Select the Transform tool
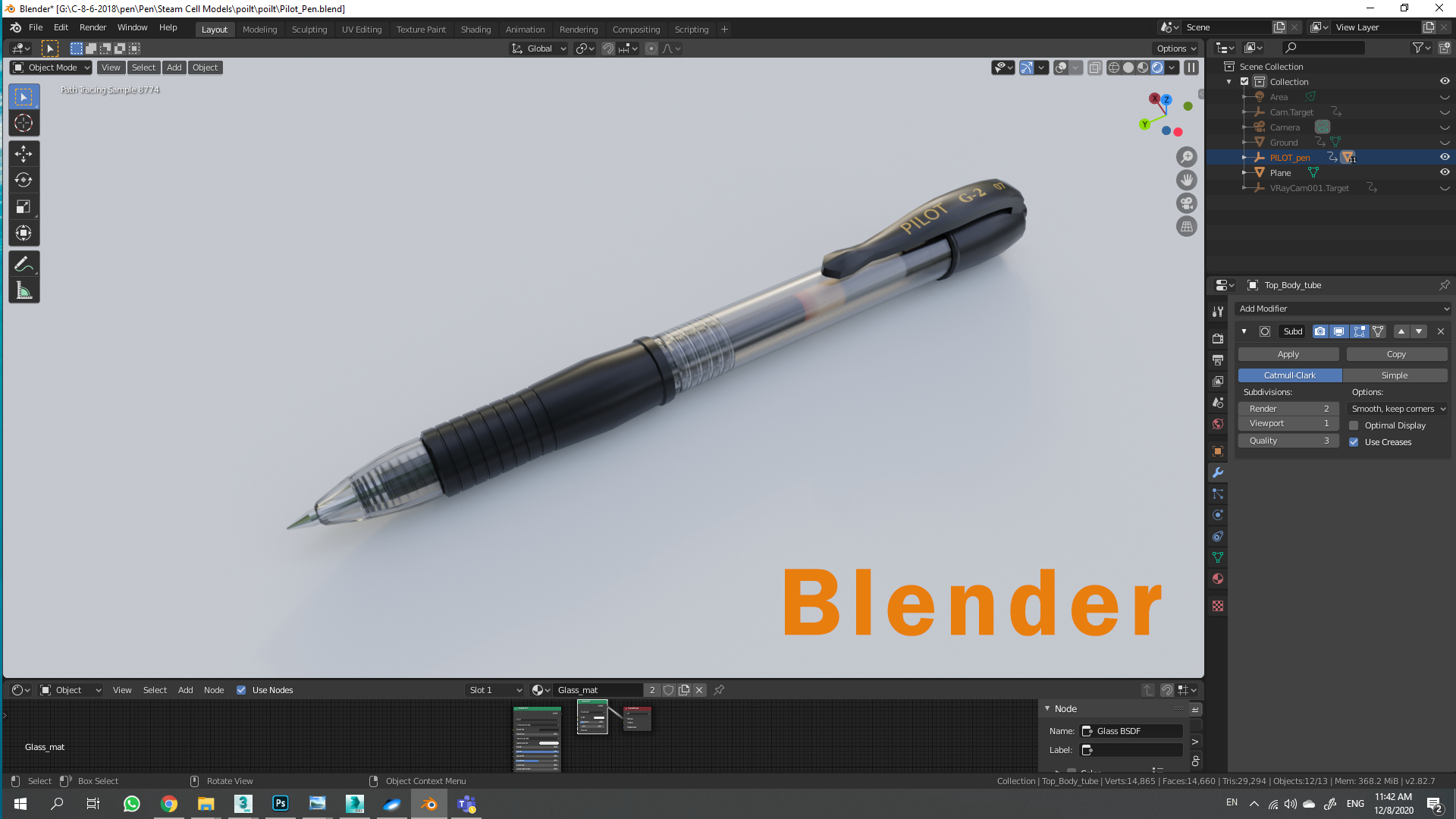 24,233
